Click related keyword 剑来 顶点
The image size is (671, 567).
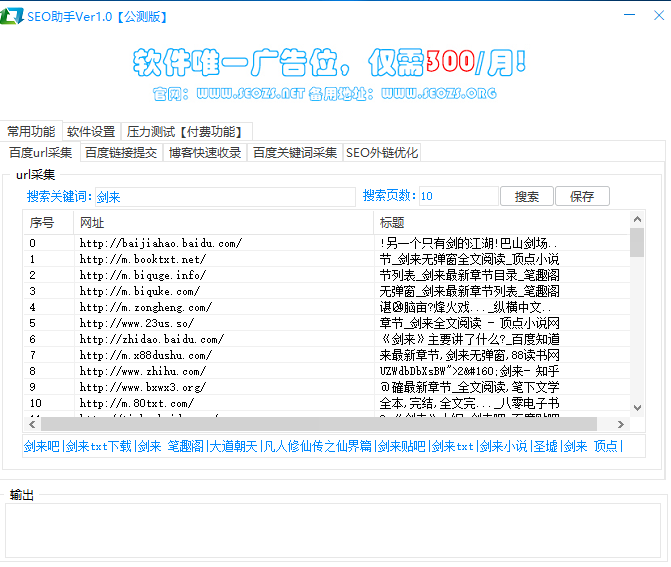[591, 446]
